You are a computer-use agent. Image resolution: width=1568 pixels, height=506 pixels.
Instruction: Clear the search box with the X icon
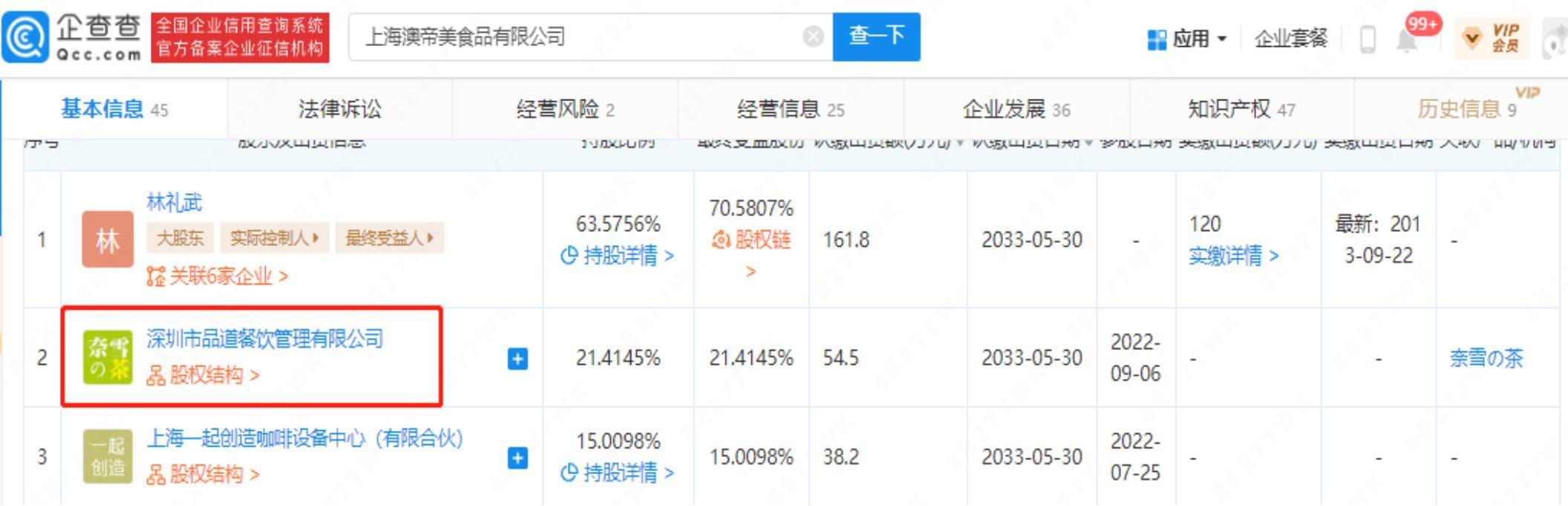813,36
